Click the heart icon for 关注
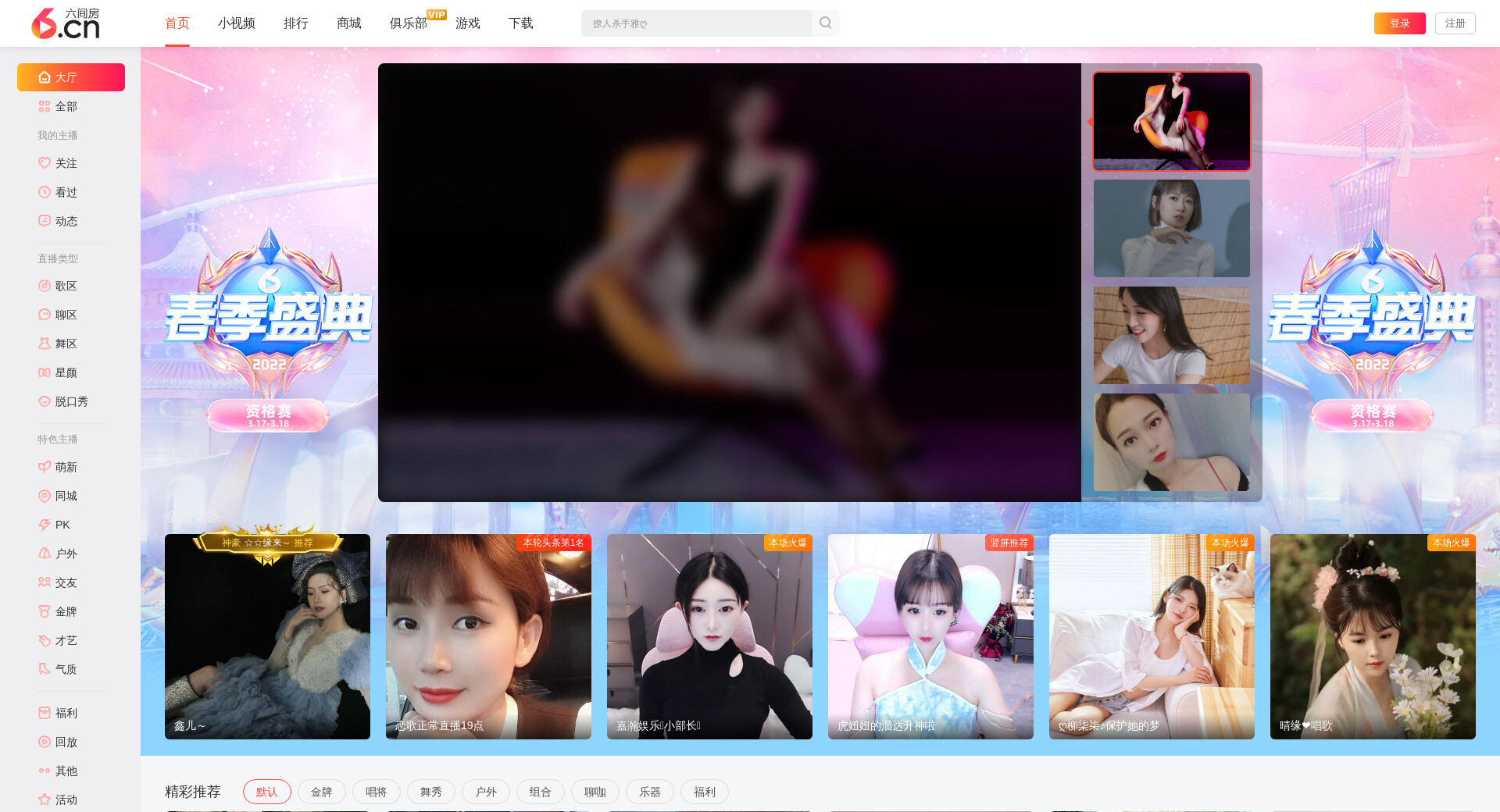The image size is (1500, 812). [45, 163]
